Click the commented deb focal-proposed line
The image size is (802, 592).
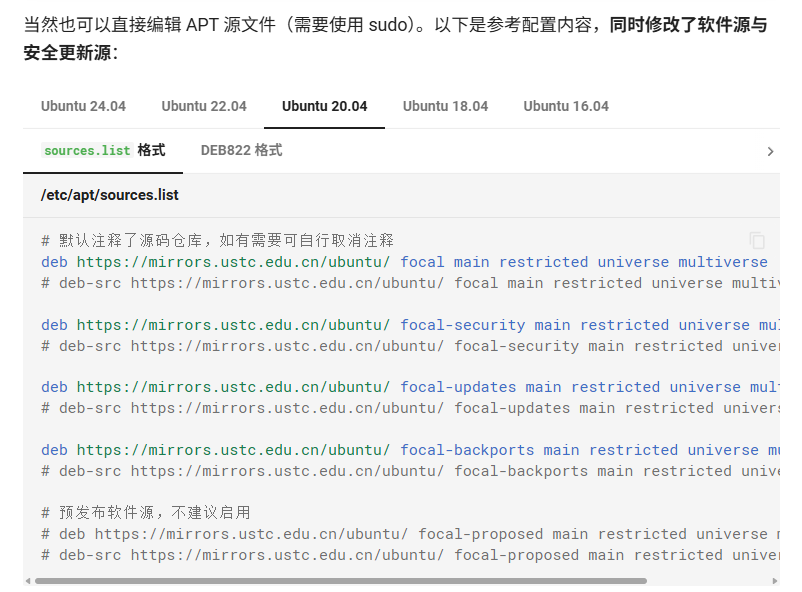pyautogui.click(x=410, y=534)
